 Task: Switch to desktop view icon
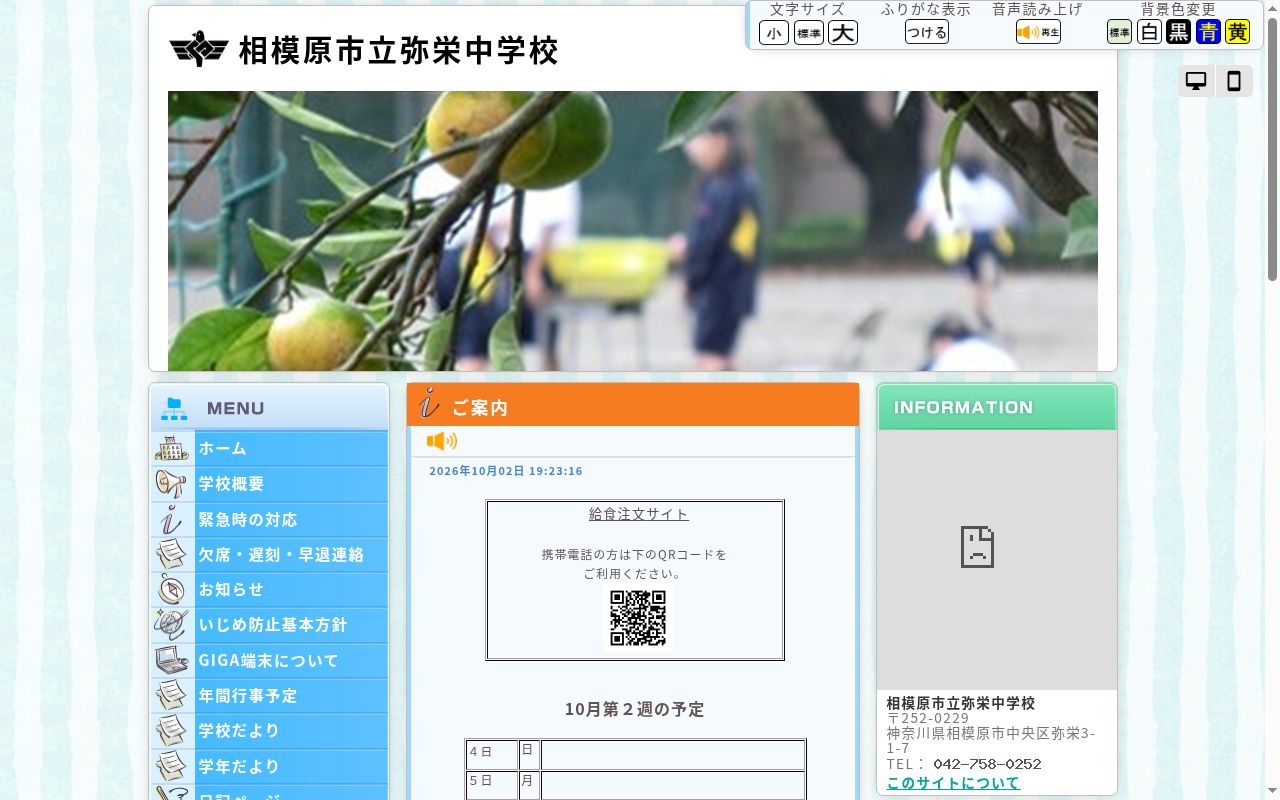1196,81
